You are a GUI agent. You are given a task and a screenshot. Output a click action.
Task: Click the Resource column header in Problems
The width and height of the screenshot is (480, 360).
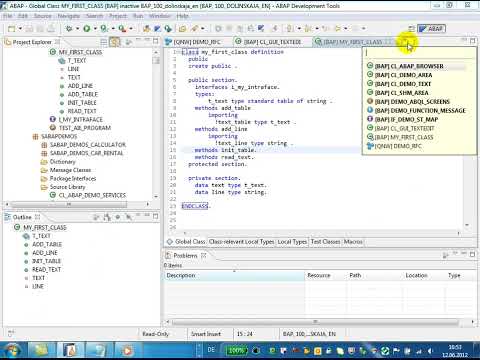(x=325, y=275)
